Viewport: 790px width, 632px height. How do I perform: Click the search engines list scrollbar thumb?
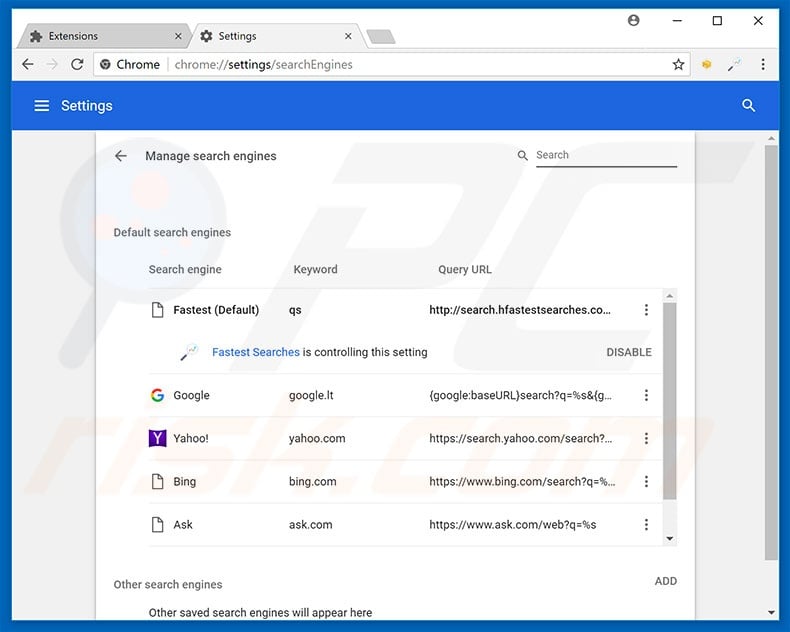coord(670,401)
